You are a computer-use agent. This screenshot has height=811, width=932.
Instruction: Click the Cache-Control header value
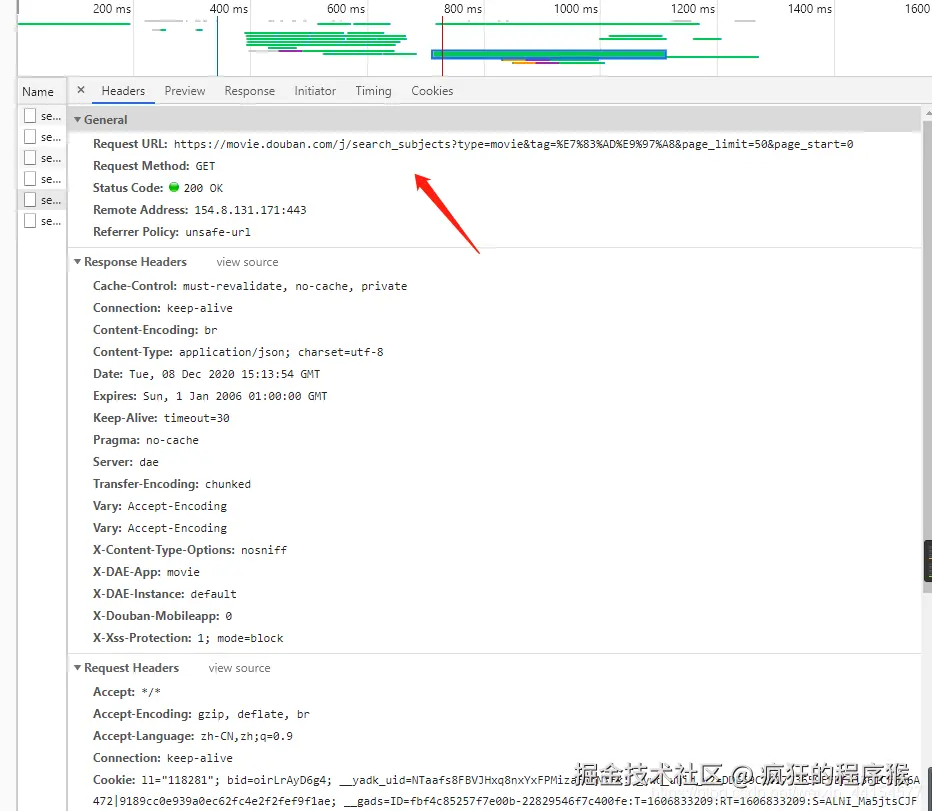(295, 286)
